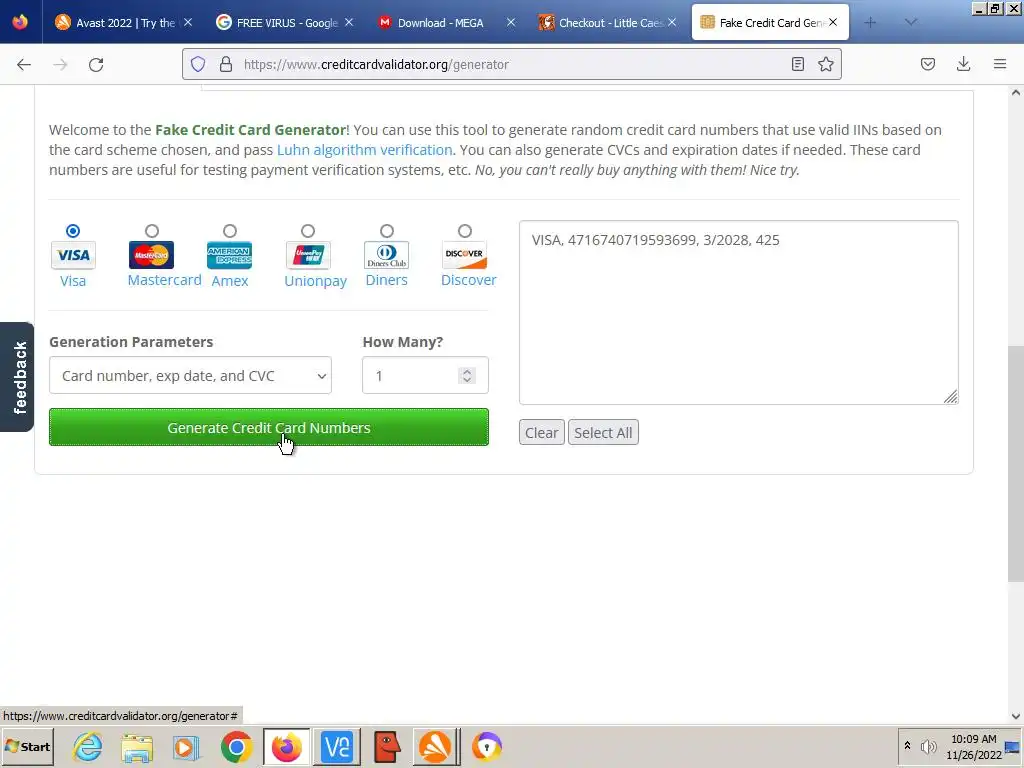The image size is (1024, 768).
Task: Select the Amex radio button
Action: (x=229, y=231)
